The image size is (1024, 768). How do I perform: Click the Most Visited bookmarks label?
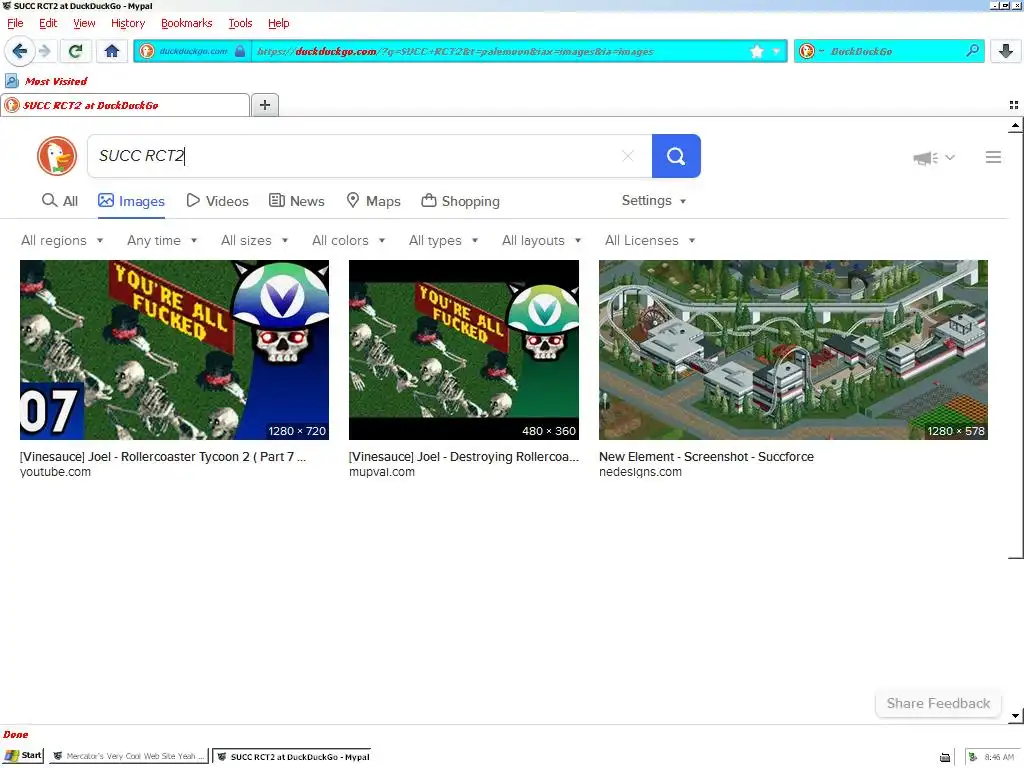[56, 81]
